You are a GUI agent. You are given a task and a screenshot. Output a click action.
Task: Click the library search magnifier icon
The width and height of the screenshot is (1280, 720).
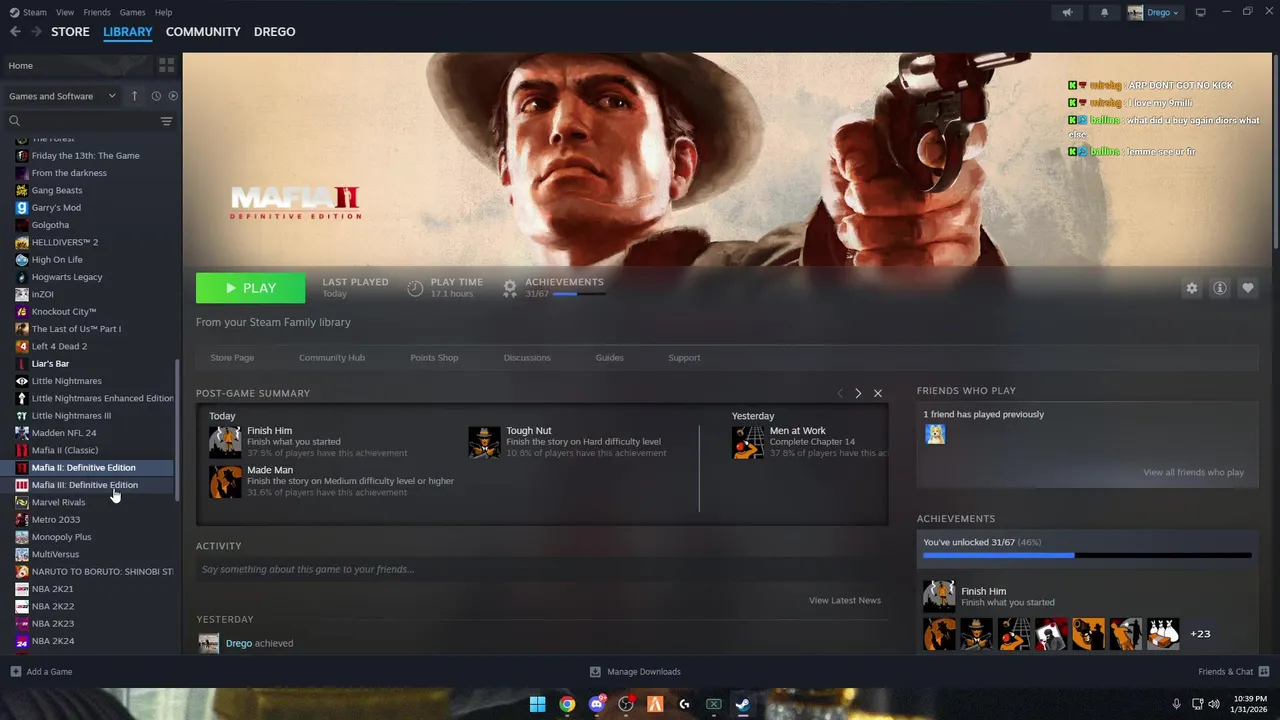click(15, 121)
